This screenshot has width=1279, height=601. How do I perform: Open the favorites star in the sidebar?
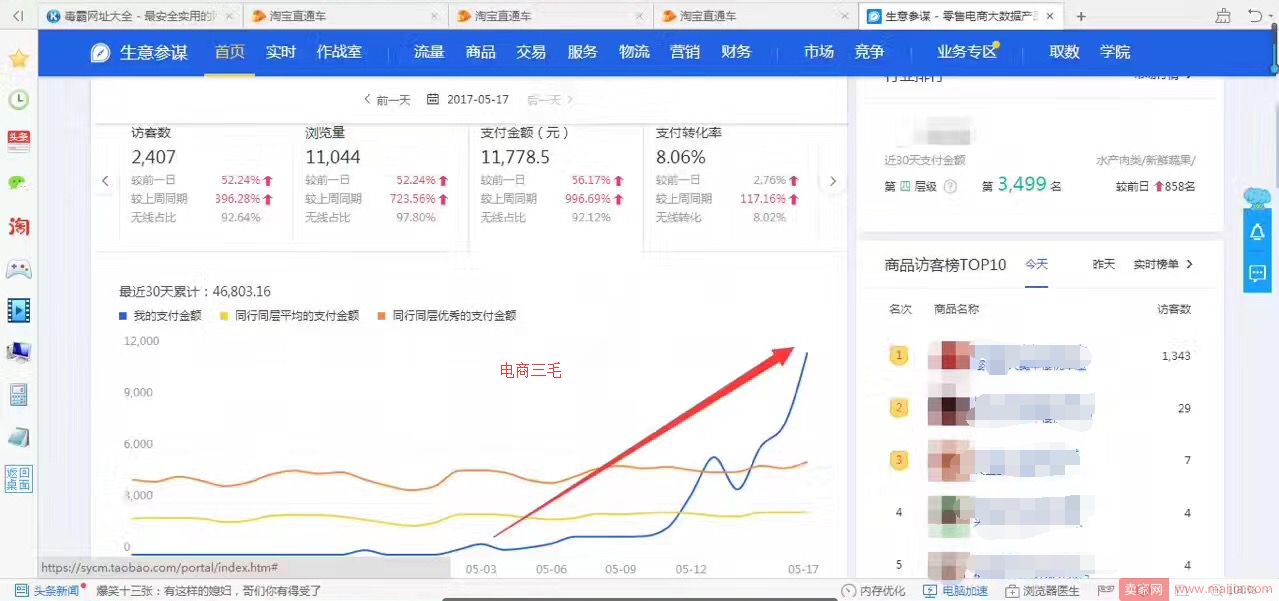pyautogui.click(x=18, y=59)
